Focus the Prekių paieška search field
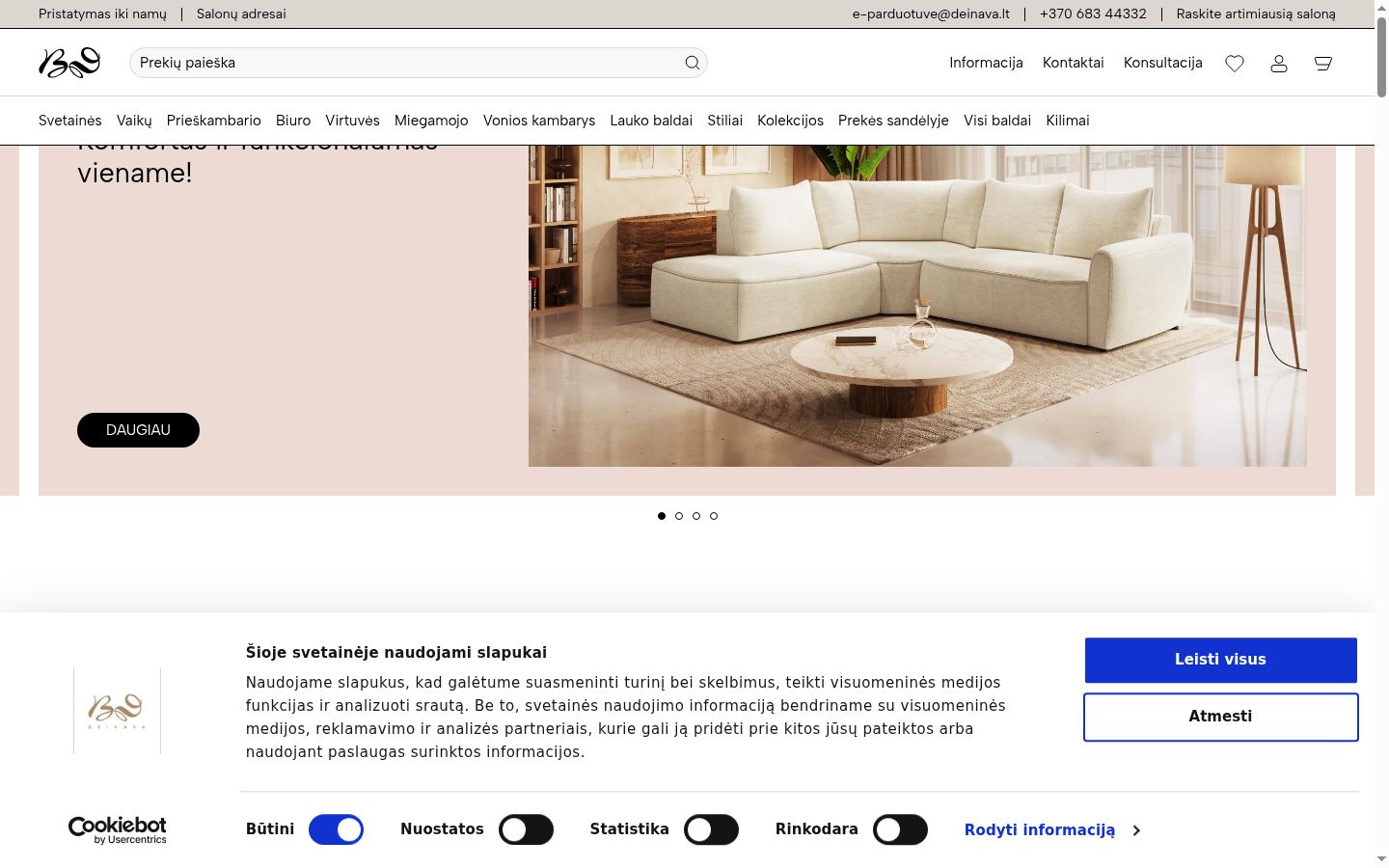This screenshot has width=1389, height=868. click(419, 63)
